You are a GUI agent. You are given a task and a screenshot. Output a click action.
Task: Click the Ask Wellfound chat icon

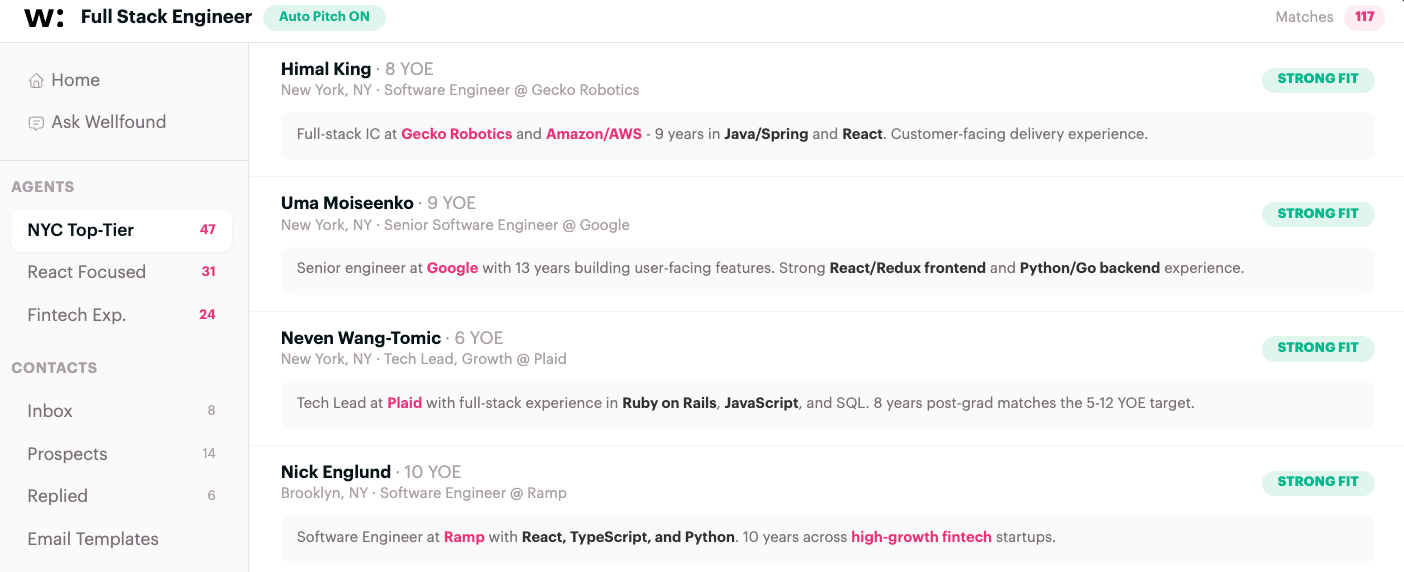point(36,123)
